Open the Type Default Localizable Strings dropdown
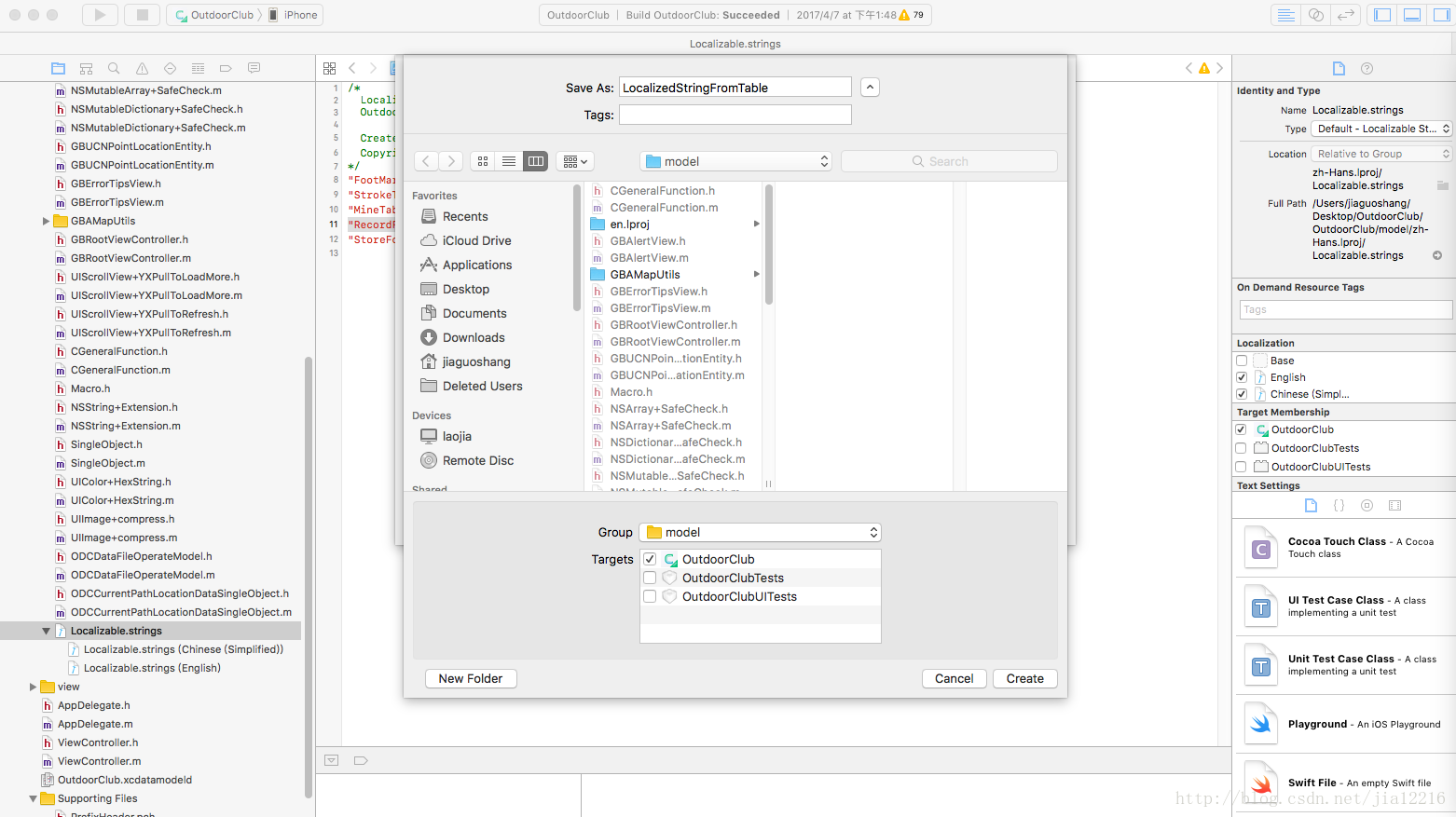 point(1381,129)
